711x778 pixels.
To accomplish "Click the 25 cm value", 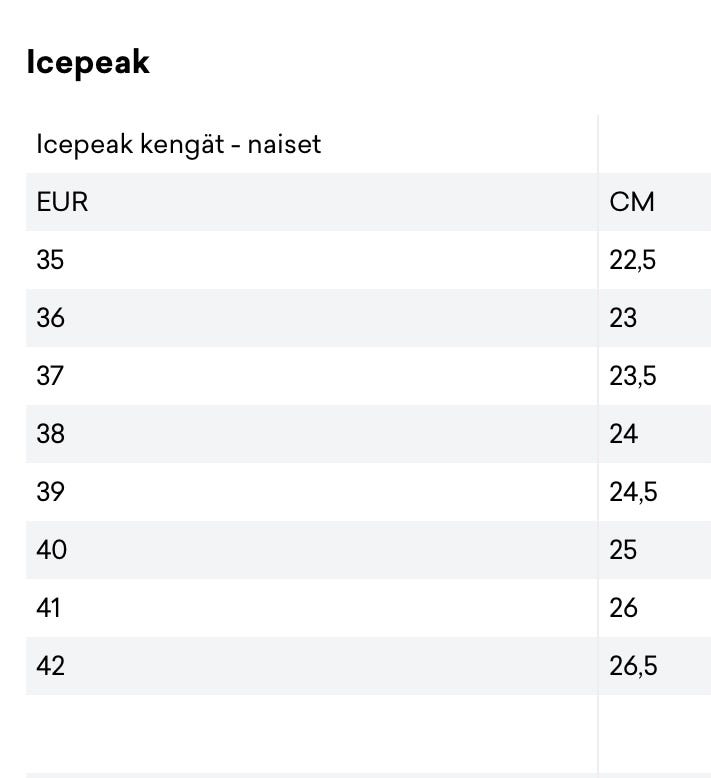I will pyautogui.click(x=623, y=550).
